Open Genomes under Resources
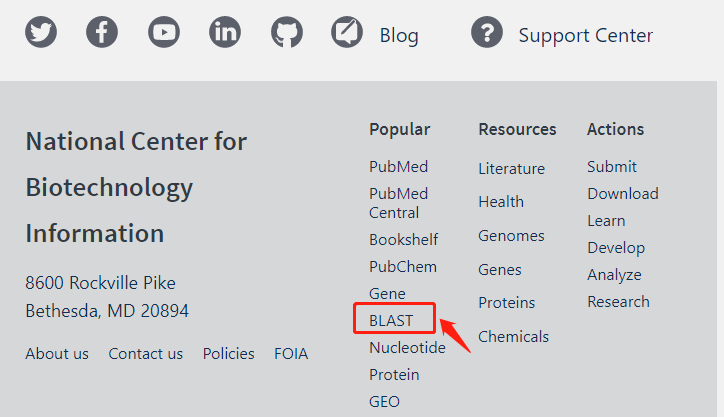Image resolution: width=724 pixels, height=417 pixels. pos(512,236)
